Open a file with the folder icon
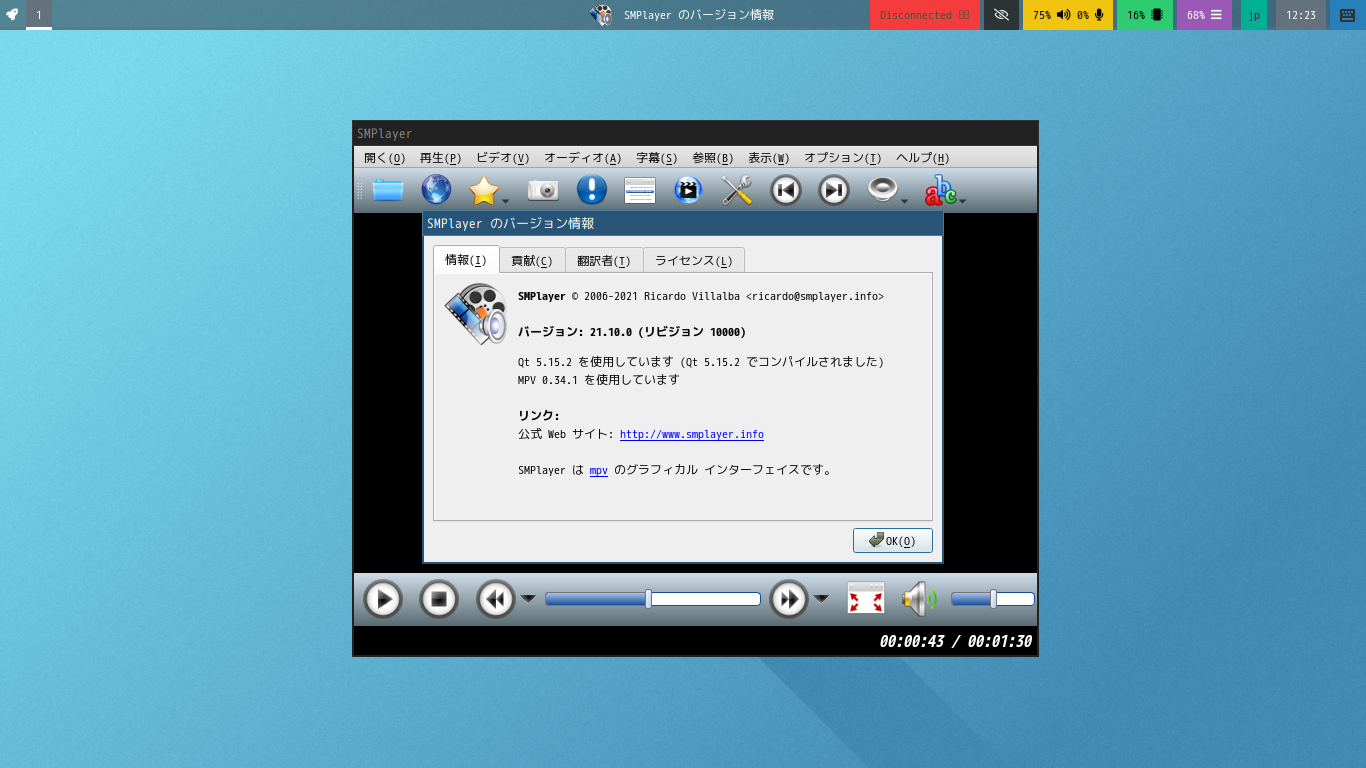This screenshot has width=1366, height=768. point(388,190)
